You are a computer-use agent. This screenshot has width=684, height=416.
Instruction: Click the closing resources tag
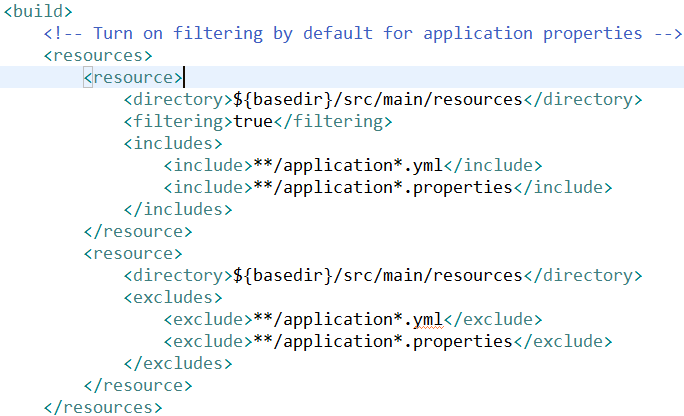(104, 407)
